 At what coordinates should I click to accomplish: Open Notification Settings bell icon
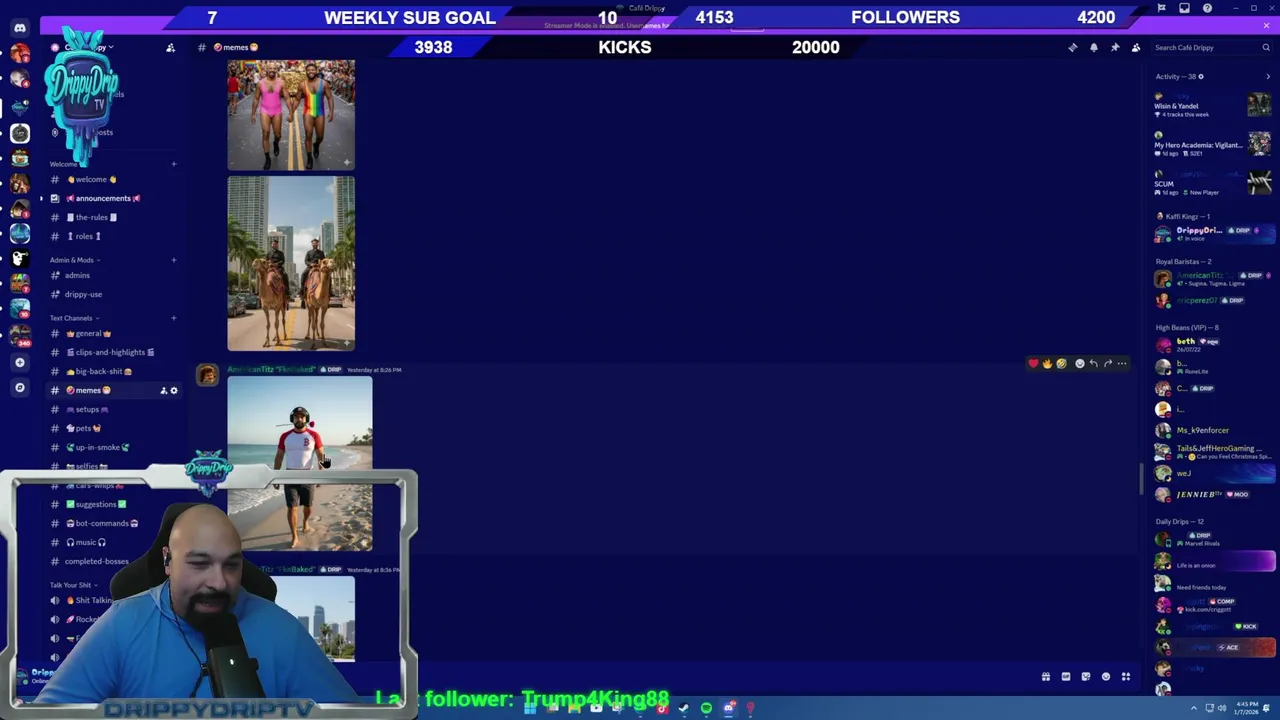tap(1094, 47)
